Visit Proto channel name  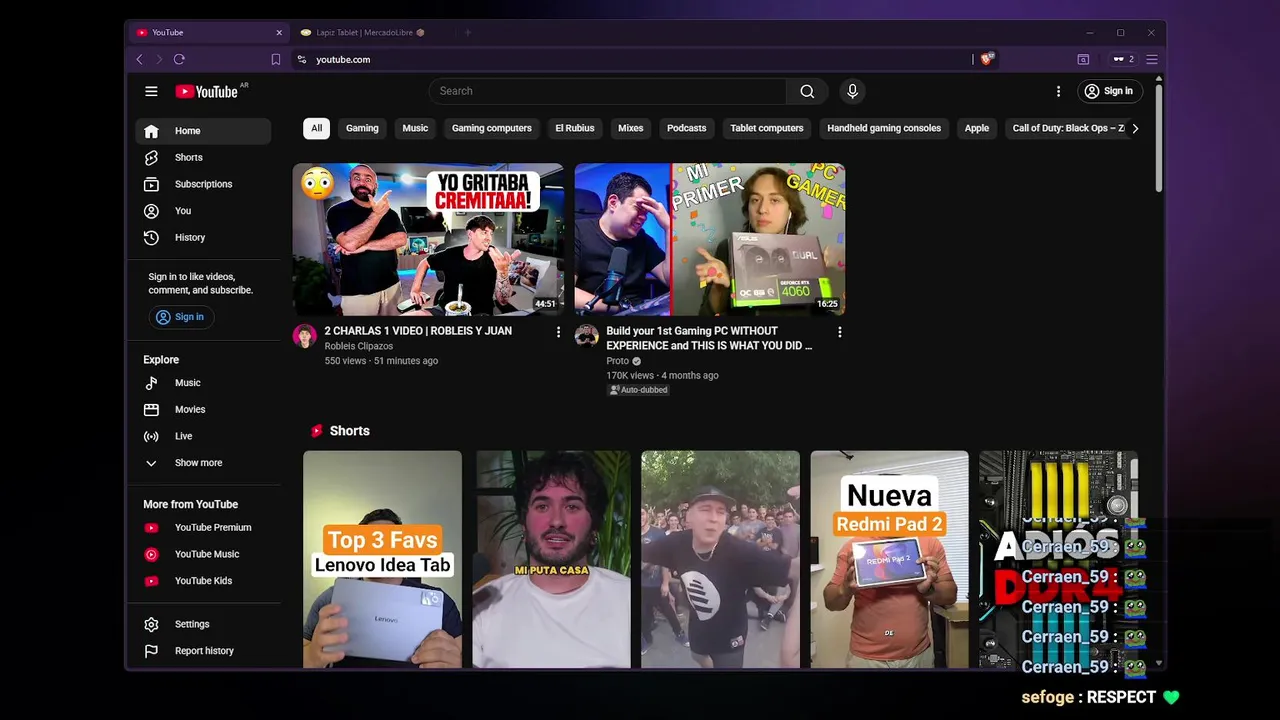(618, 361)
